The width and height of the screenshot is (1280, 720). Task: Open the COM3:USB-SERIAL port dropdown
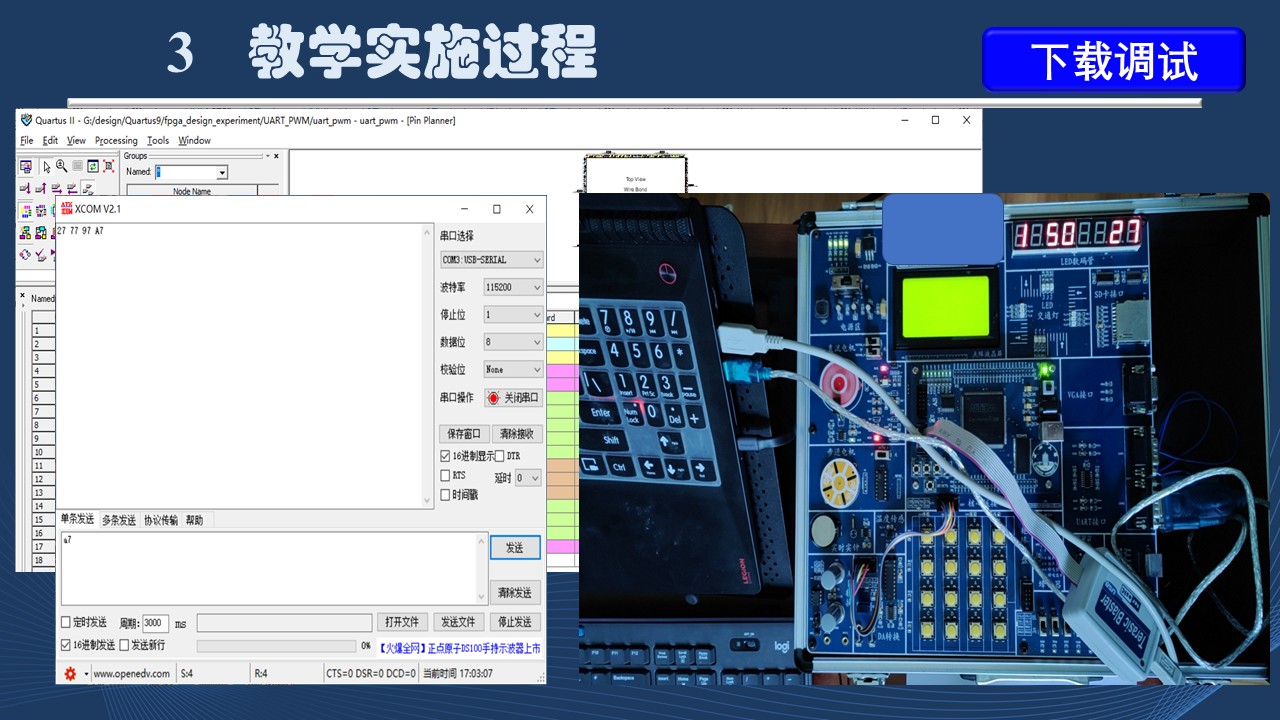tap(491, 260)
